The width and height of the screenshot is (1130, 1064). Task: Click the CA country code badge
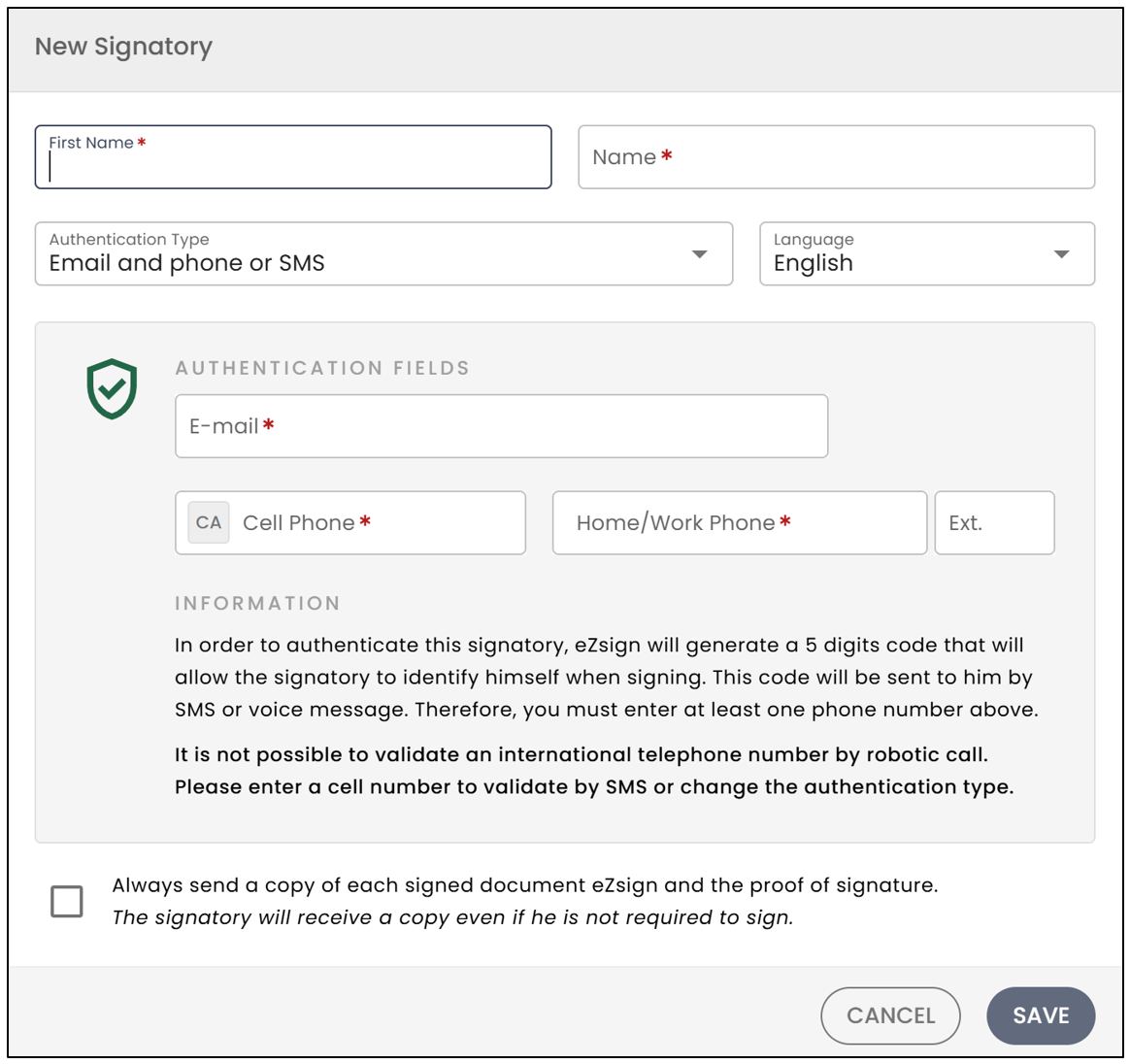pos(209,522)
